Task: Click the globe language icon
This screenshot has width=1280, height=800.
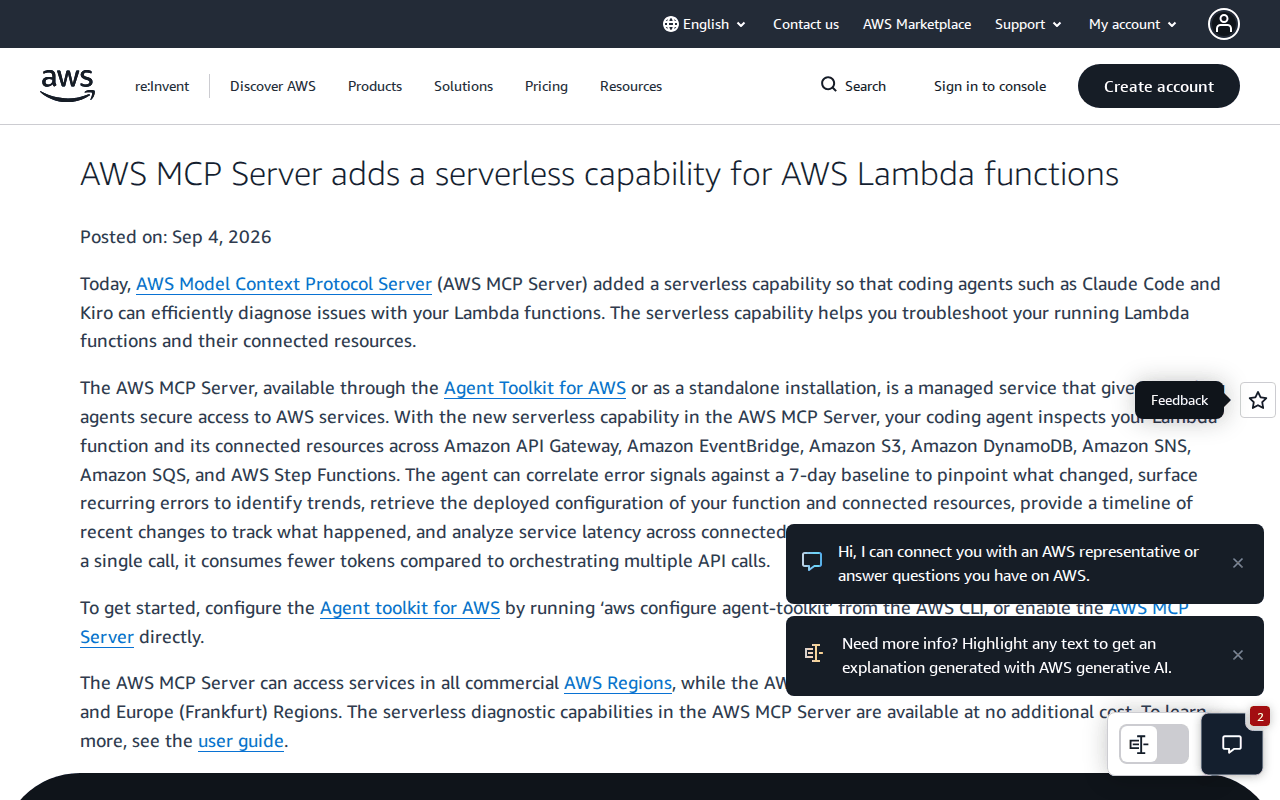Action: coord(671,24)
